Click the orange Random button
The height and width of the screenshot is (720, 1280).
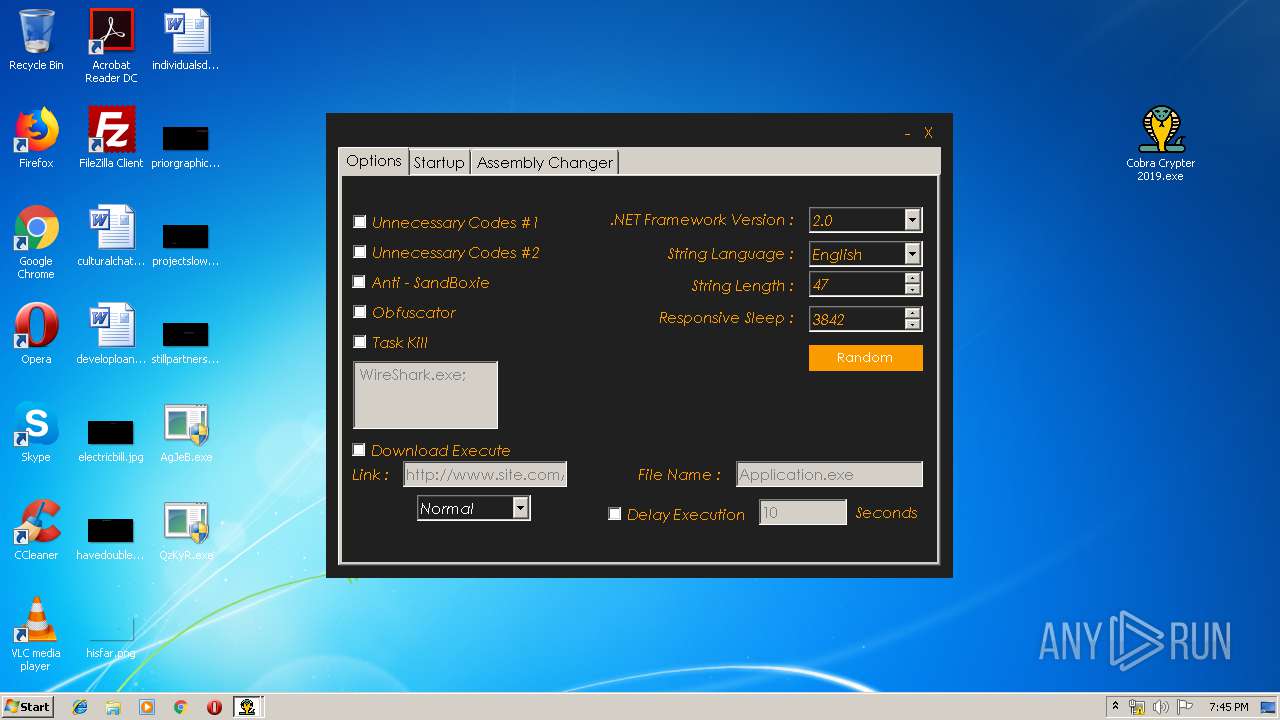[866, 358]
